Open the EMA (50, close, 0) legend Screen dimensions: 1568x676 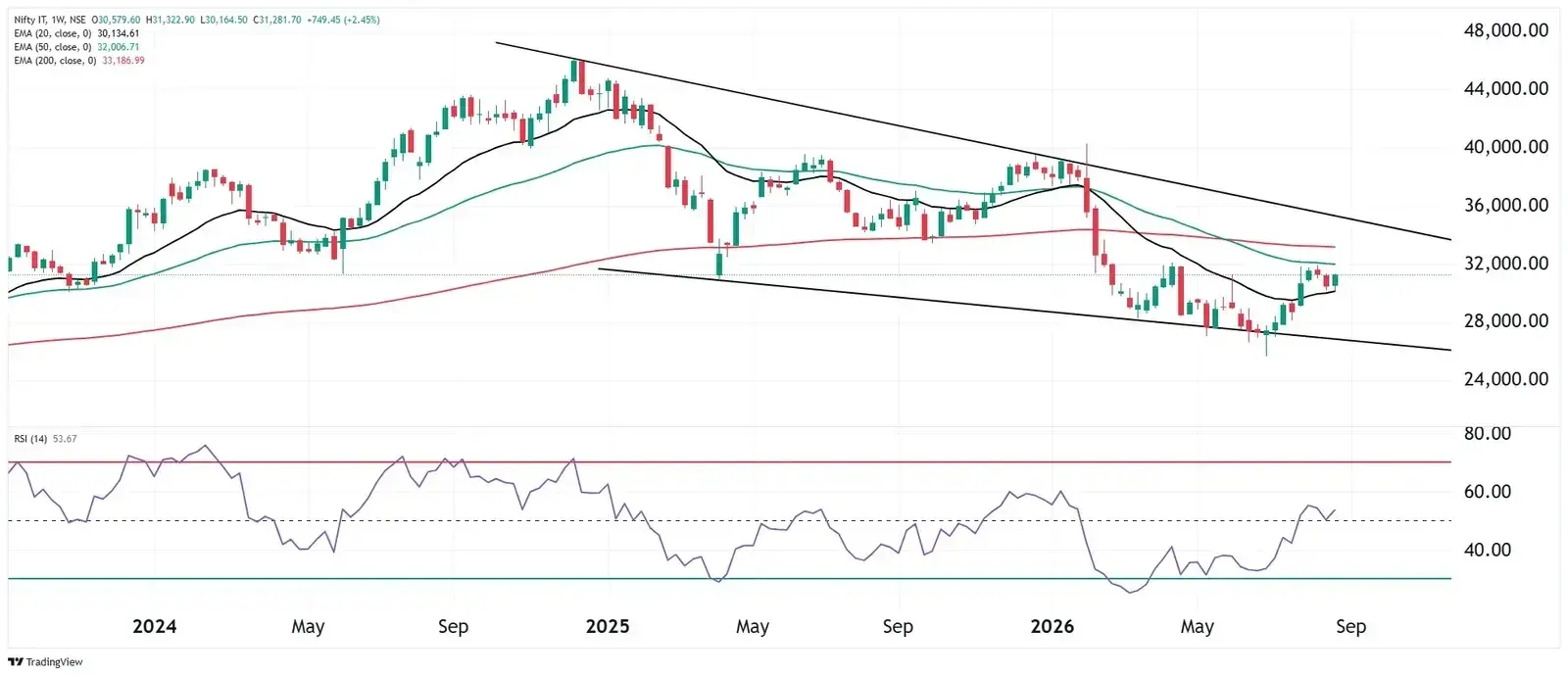53,47
